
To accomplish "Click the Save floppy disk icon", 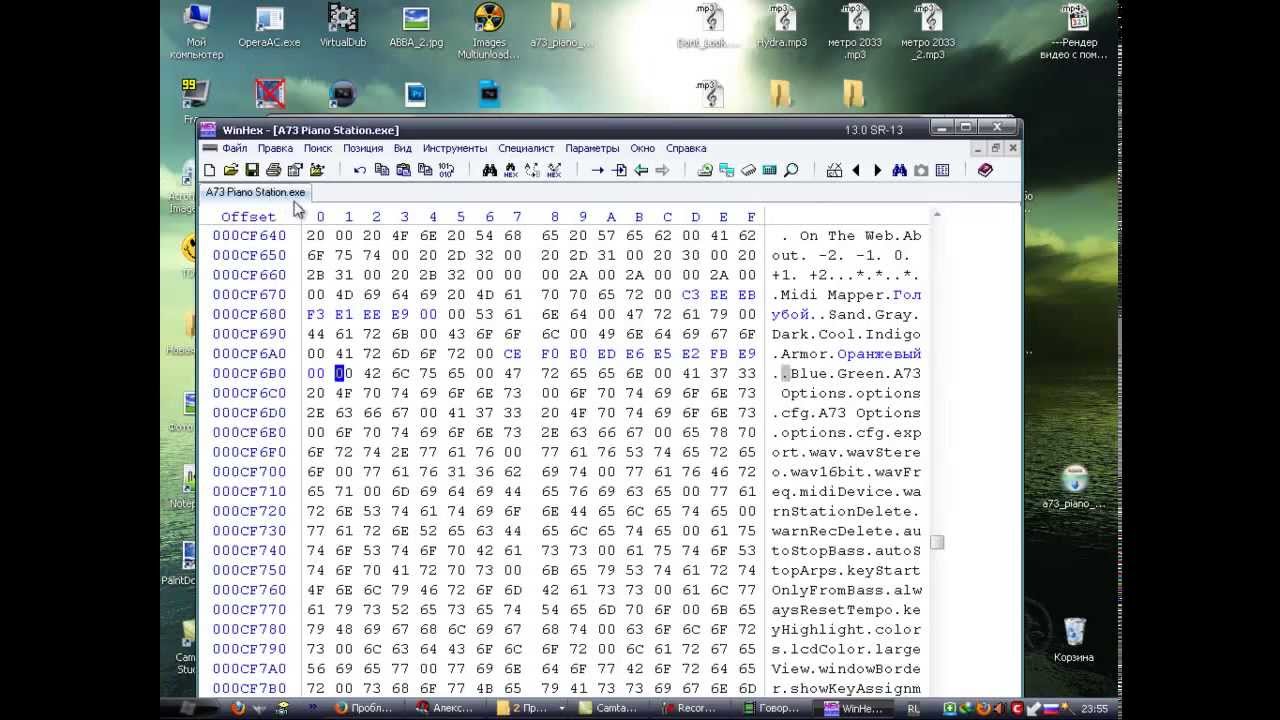I will pyautogui.click(x=252, y=170).
